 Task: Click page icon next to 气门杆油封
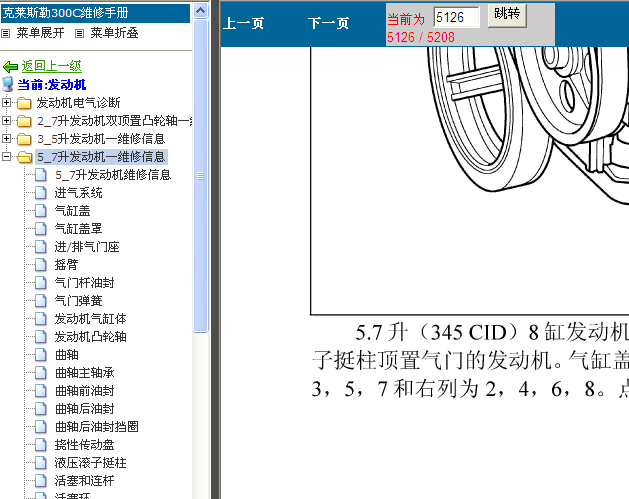41,283
